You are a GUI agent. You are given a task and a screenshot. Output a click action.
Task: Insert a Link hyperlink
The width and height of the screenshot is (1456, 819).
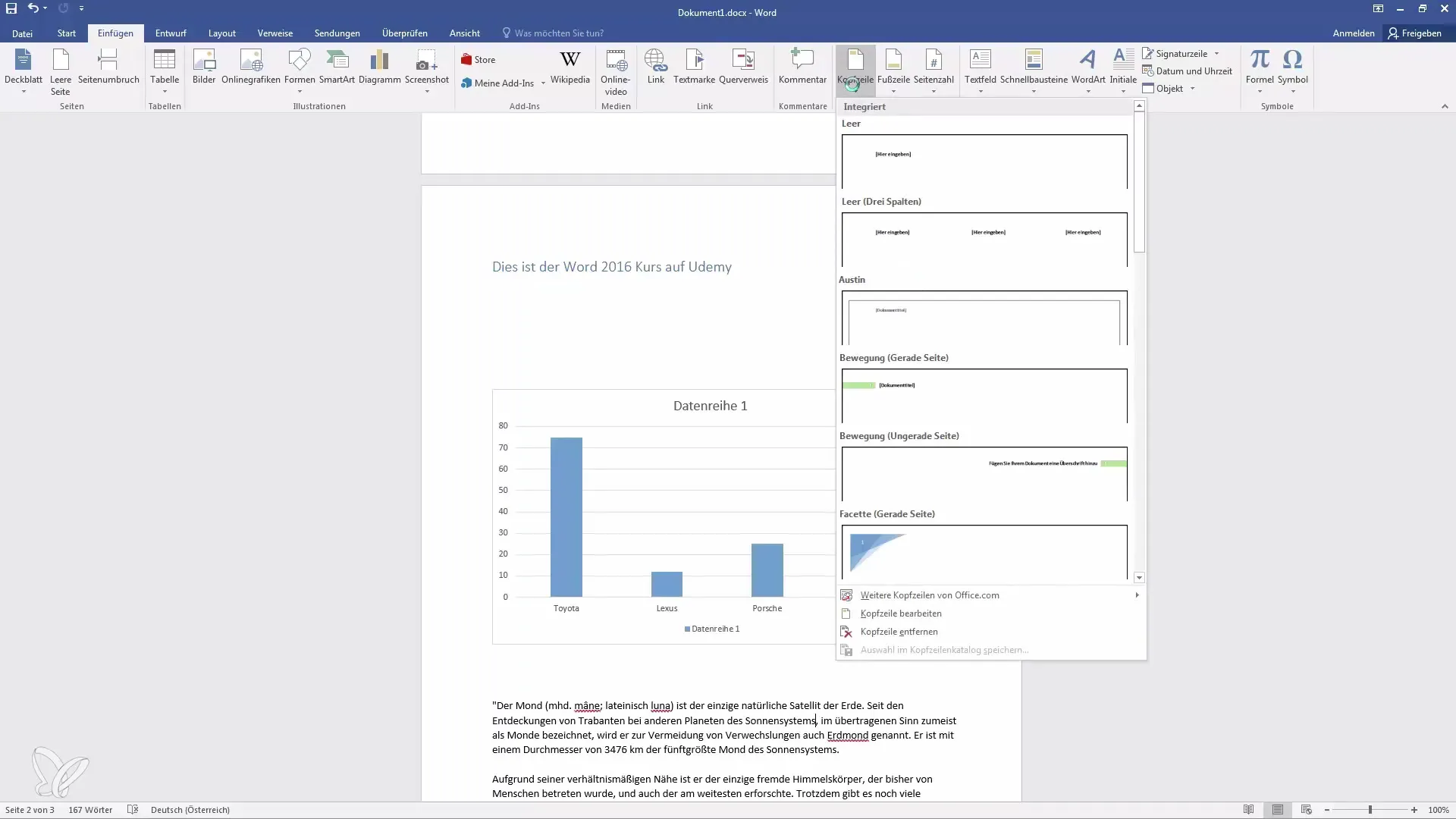point(656,67)
